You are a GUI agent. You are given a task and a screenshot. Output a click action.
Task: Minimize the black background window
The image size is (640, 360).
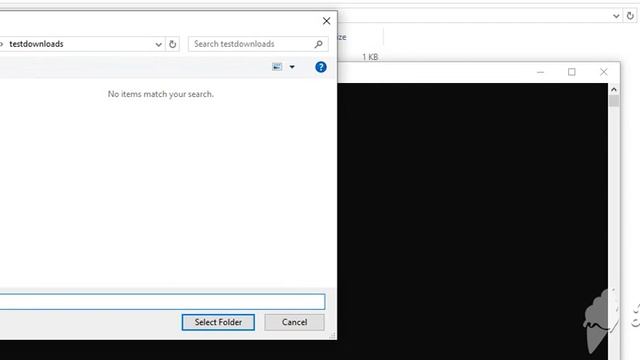point(540,72)
